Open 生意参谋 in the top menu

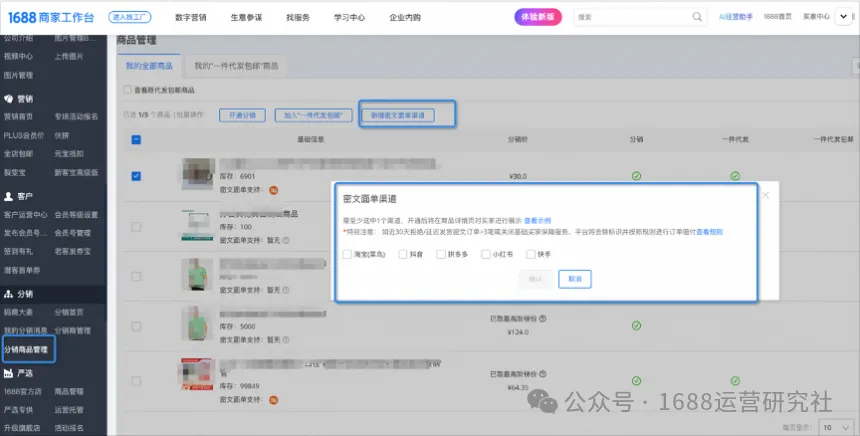click(246, 18)
